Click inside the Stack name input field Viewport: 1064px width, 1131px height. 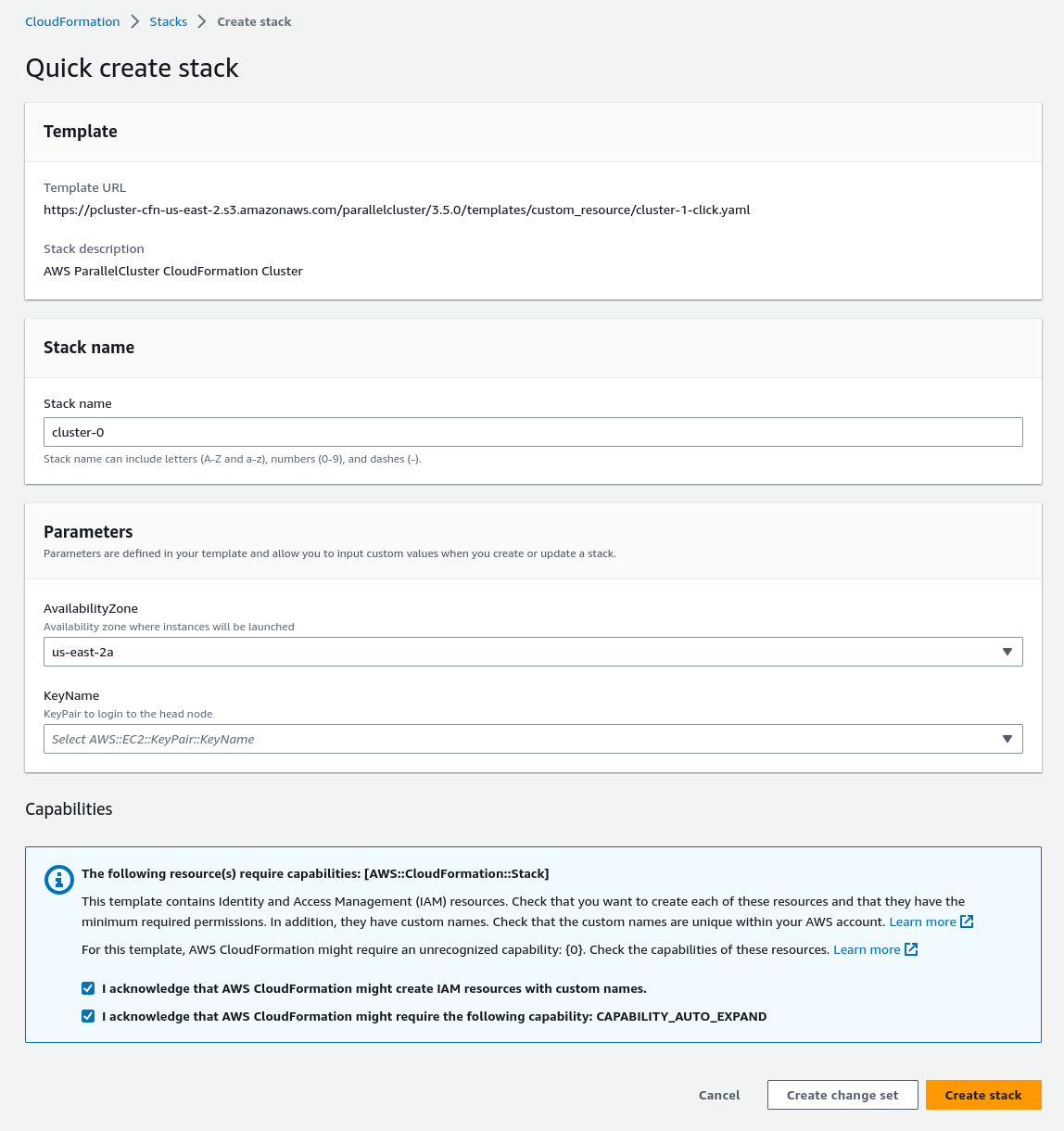(x=533, y=432)
